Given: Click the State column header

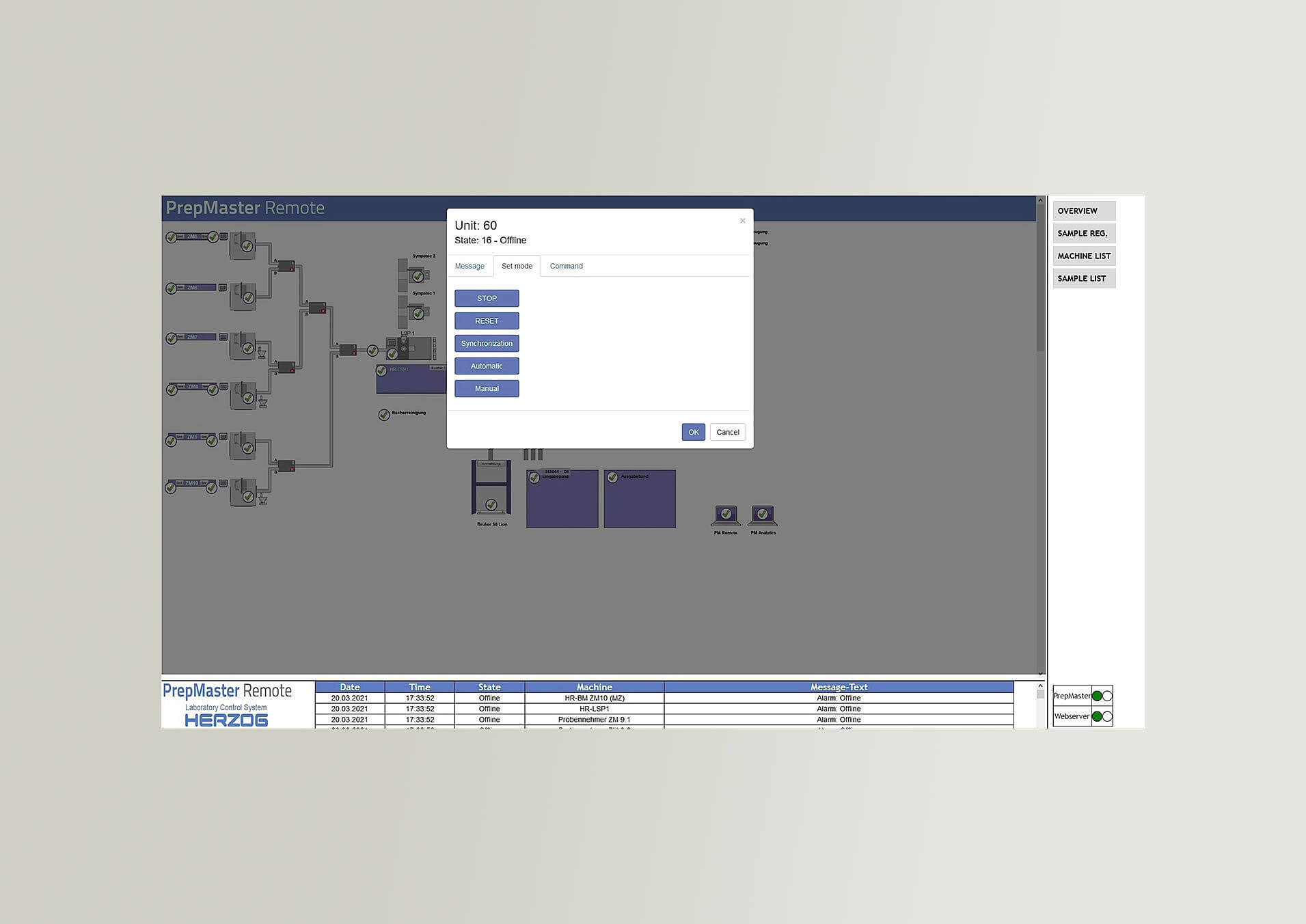Looking at the screenshot, I should (x=489, y=687).
